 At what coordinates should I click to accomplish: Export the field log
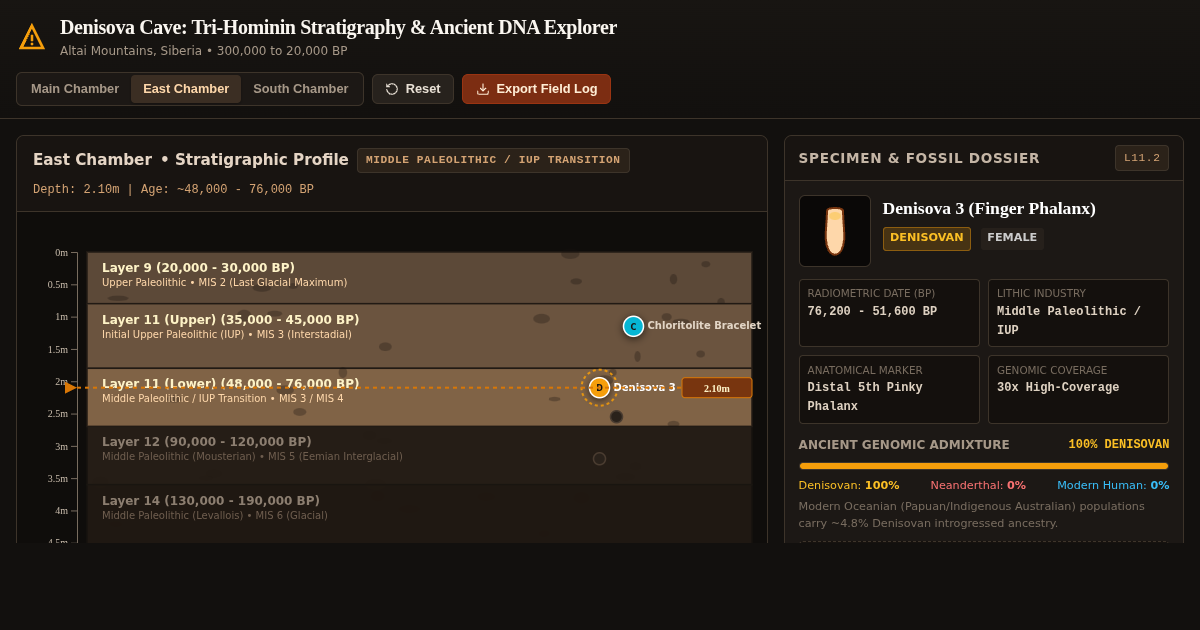[537, 89]
